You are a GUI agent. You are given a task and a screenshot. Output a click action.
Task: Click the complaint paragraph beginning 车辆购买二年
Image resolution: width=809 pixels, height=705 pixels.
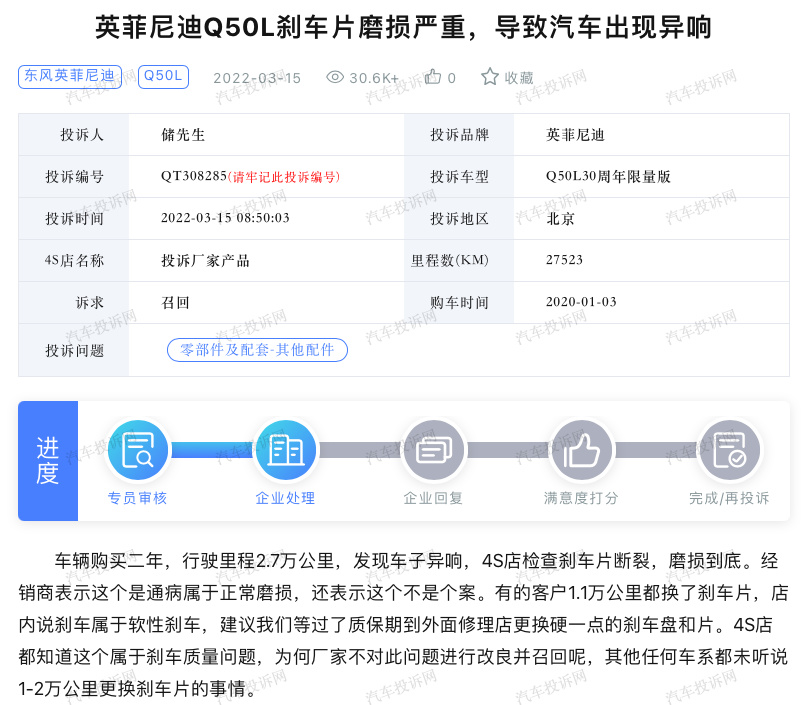tap(403, 624)
